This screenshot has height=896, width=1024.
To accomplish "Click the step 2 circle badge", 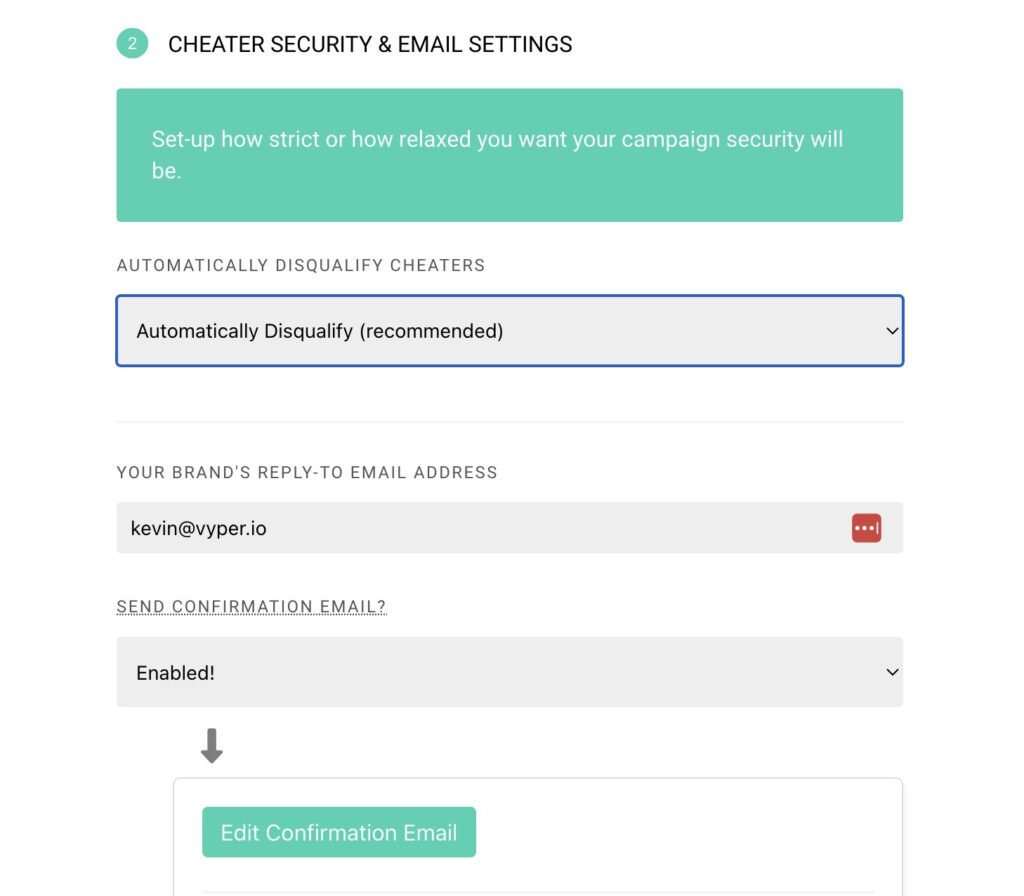I will [132, 44].
